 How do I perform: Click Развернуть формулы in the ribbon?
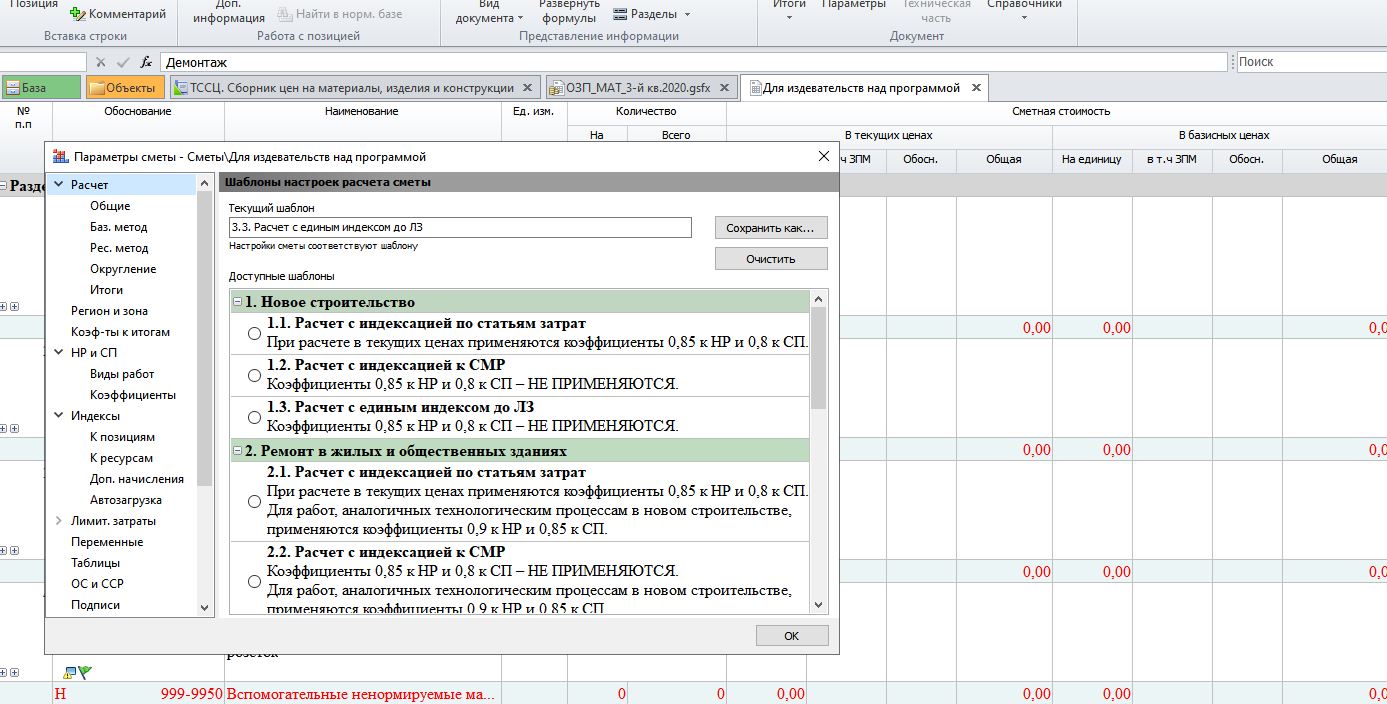(569, 11)
